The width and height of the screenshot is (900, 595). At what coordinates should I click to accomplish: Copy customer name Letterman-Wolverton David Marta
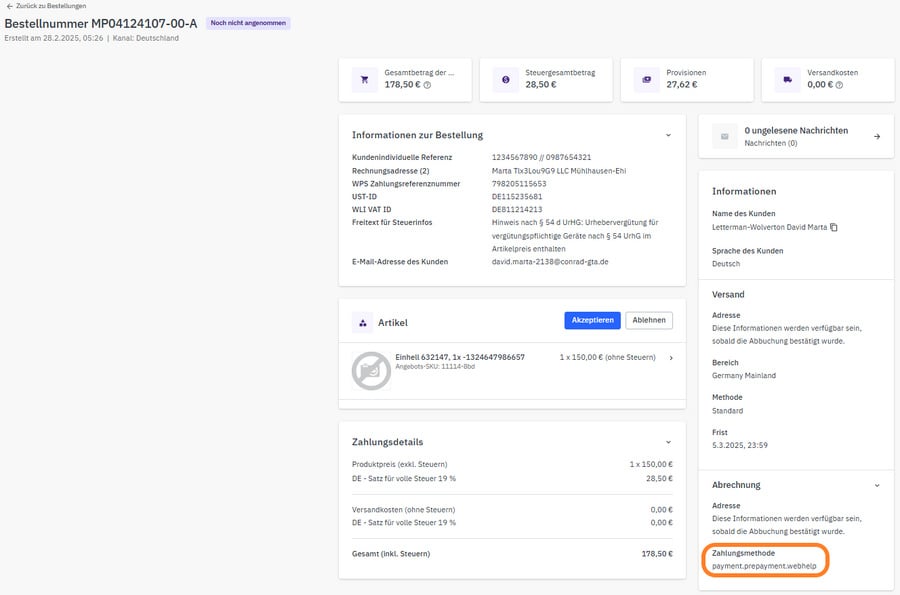[834, 228]
